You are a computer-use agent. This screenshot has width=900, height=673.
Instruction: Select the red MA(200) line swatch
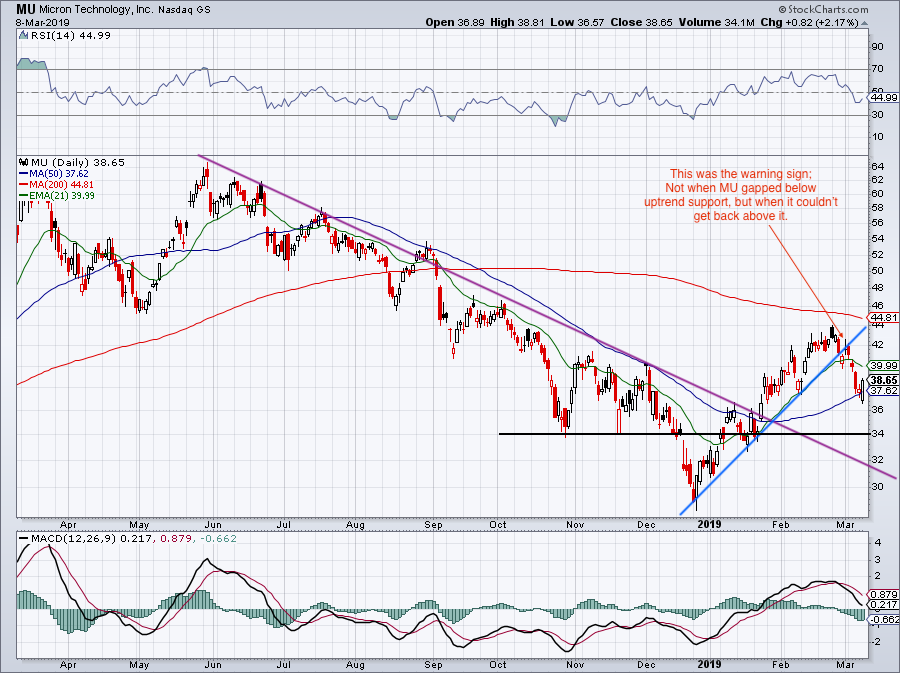[x=24, y=185]
